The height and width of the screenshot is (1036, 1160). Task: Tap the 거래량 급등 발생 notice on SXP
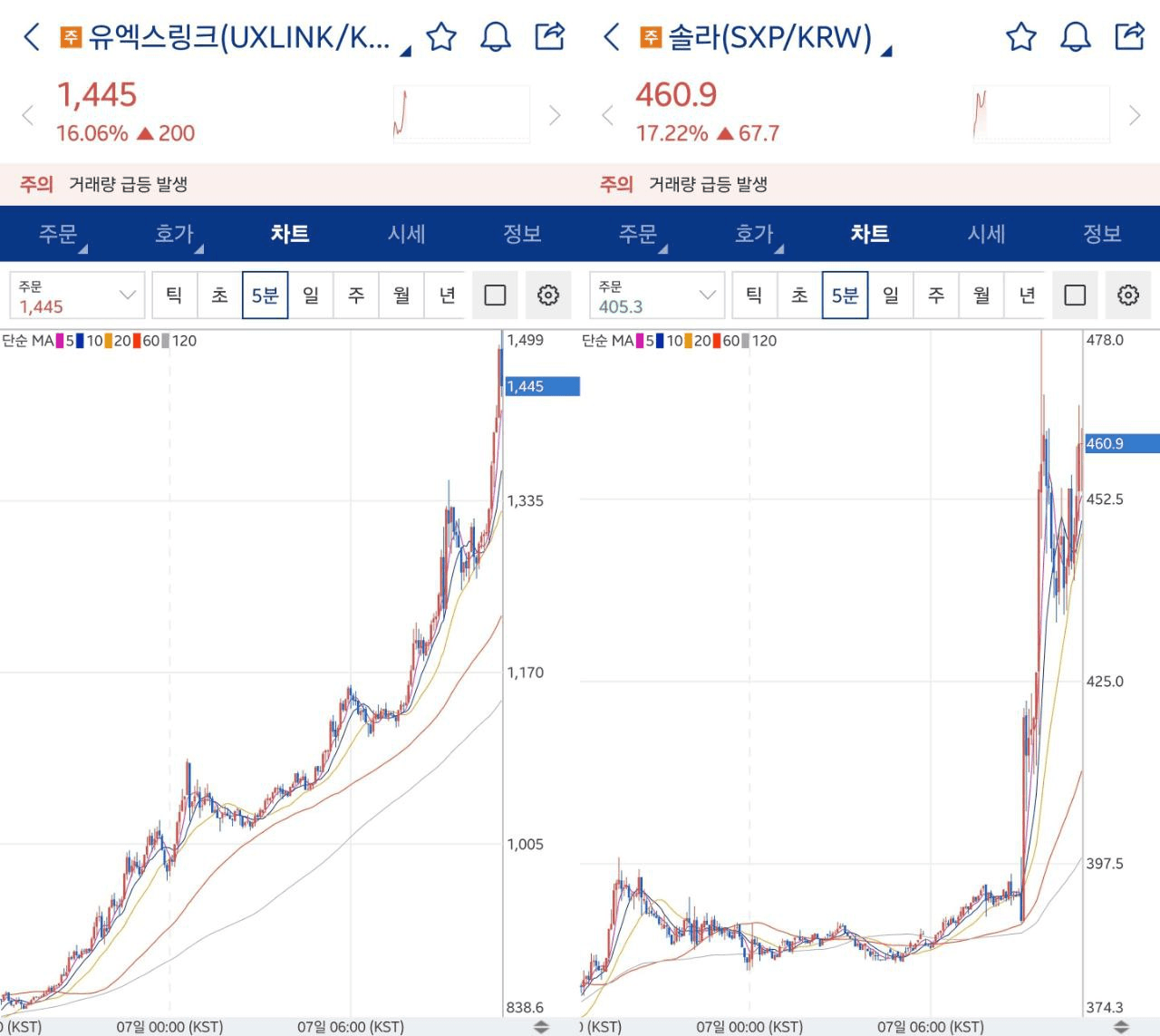[709, 184]
